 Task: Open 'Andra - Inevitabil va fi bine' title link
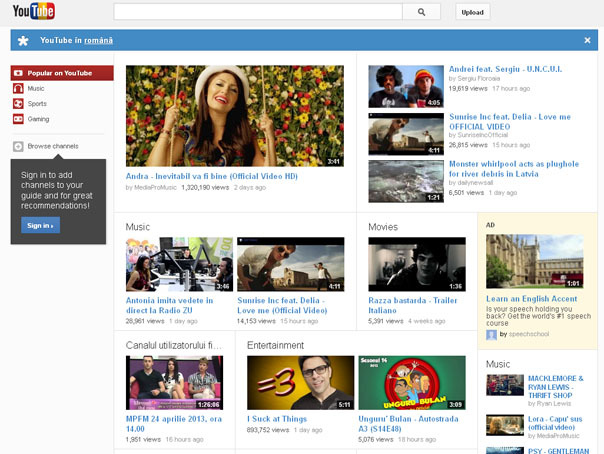[x=212, y=176]
